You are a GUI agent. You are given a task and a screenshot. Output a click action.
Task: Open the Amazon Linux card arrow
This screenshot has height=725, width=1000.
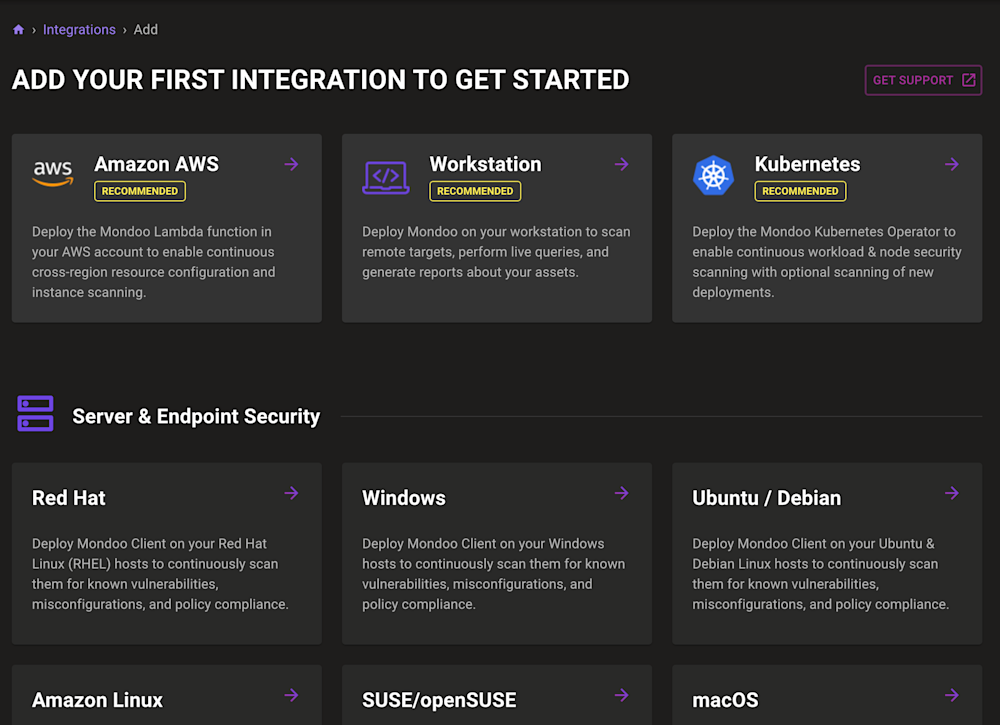tap(291, 695)
